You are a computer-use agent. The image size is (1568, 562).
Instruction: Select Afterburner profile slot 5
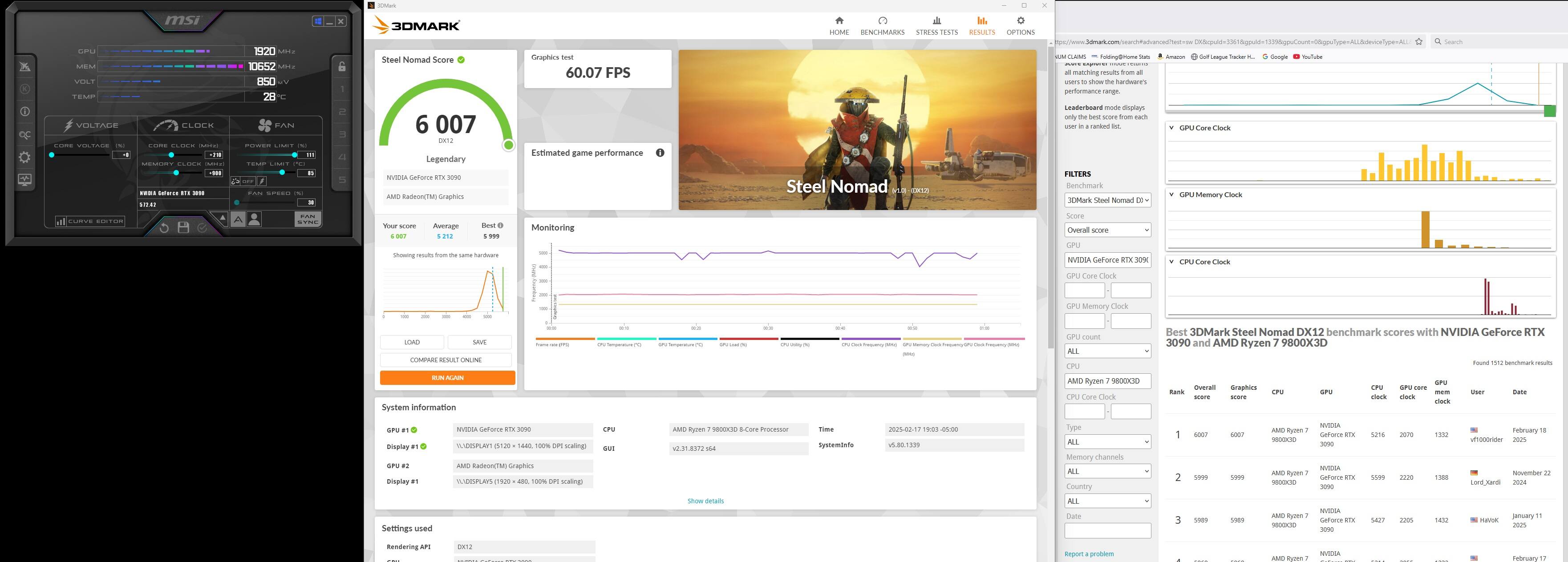click(x=342, y=180)
